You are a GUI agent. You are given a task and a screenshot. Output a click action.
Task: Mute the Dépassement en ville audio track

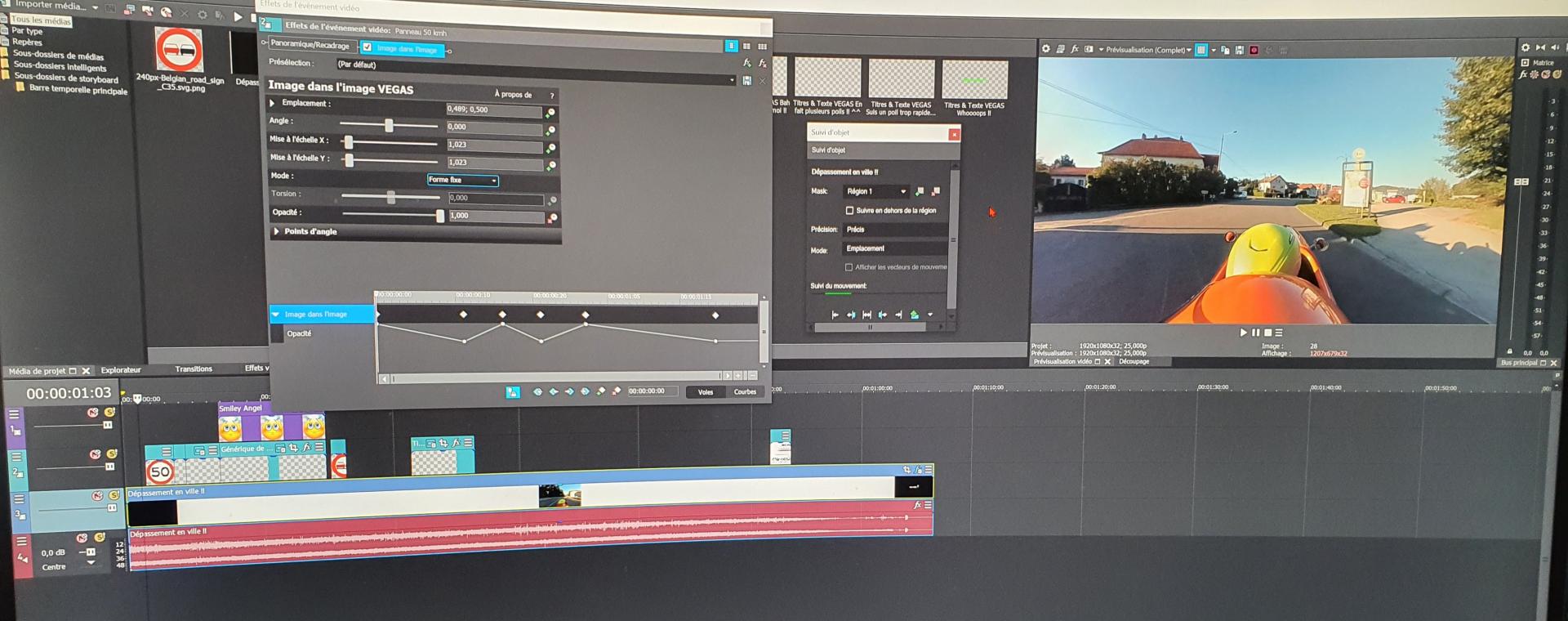pos(82,538)
